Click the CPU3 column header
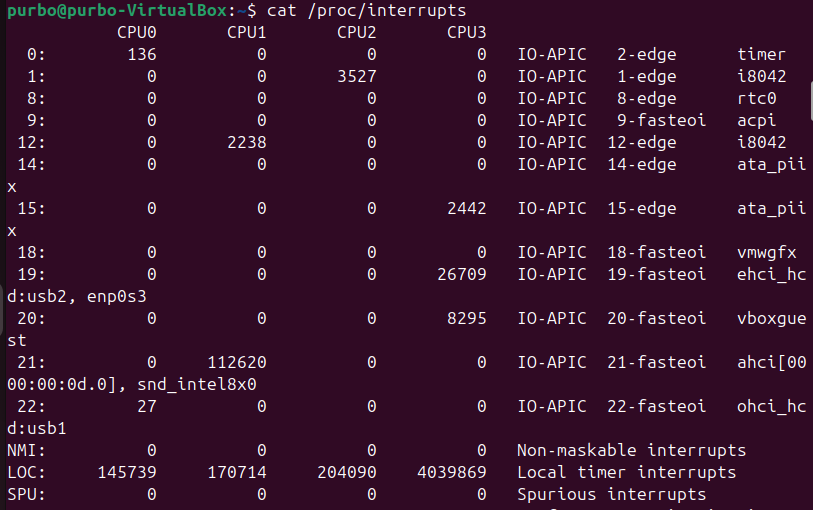813x510 pixels. [x=467, y=33]
